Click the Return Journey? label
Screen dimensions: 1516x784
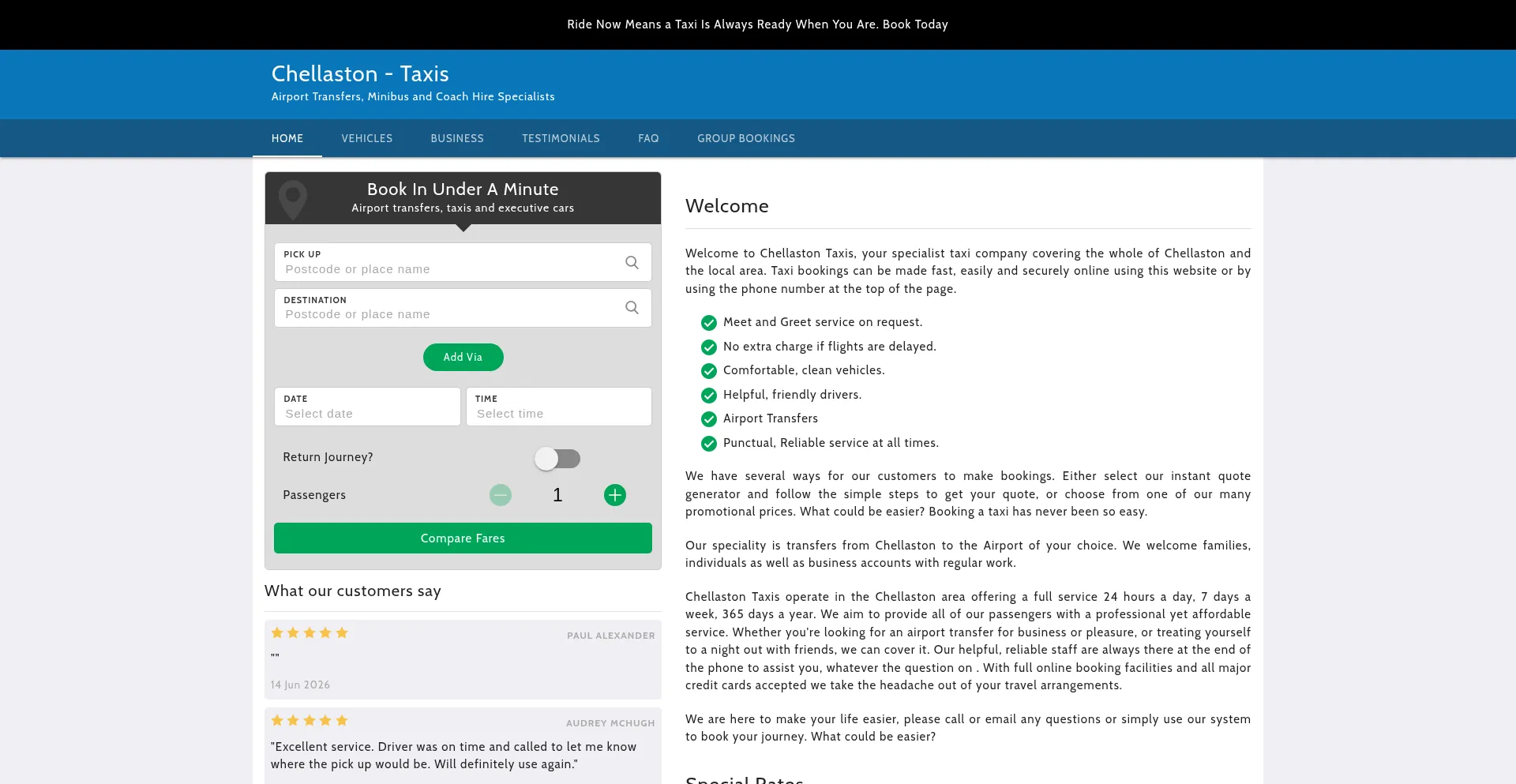coord(328,457)
